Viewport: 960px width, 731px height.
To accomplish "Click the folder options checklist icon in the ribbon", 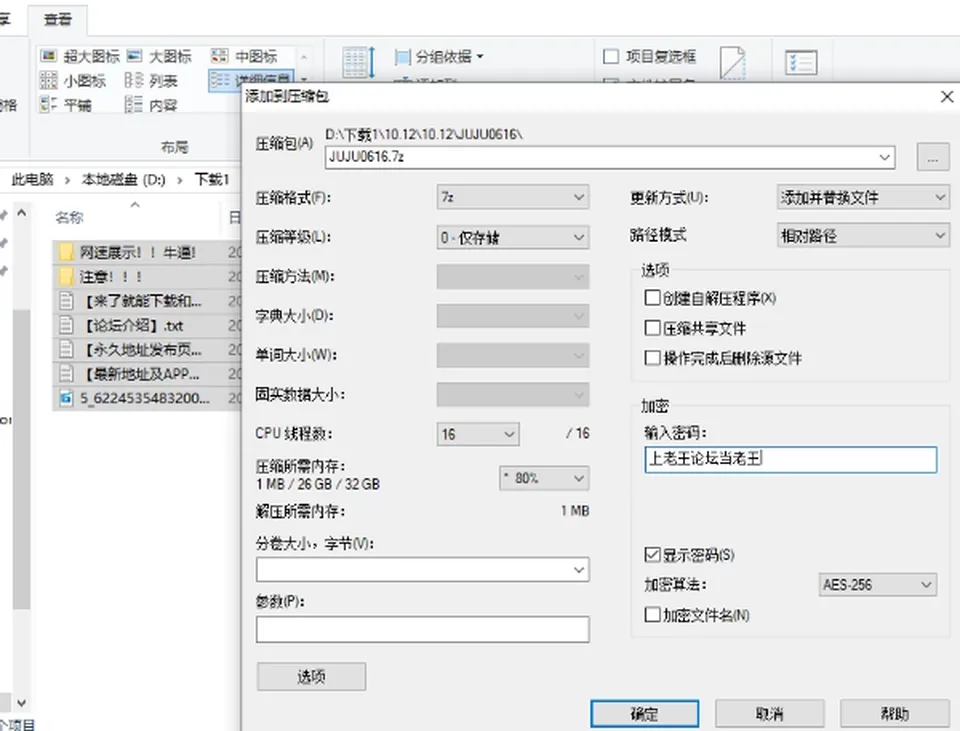I will [801, 62].
